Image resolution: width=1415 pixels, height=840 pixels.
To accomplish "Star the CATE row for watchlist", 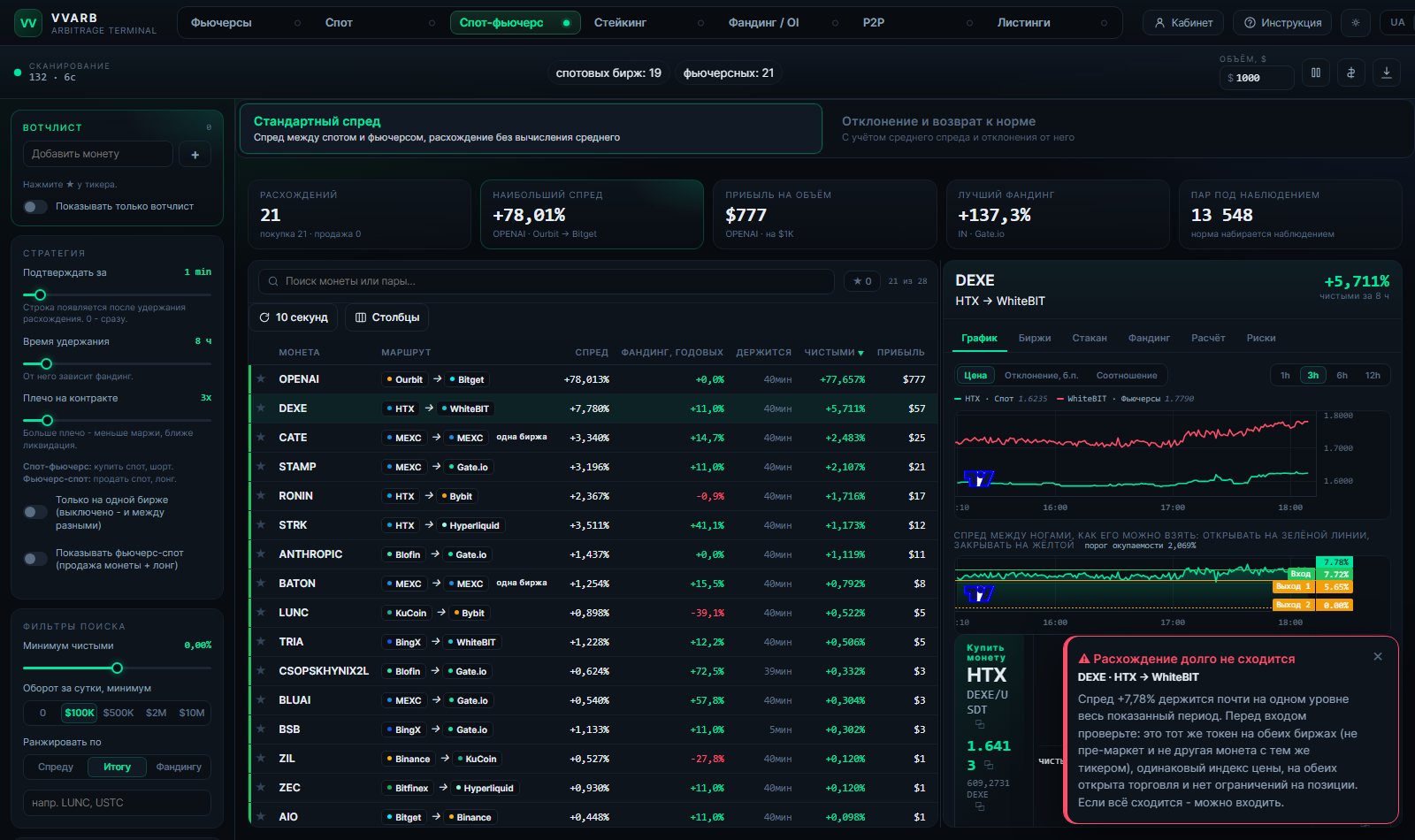I will 261,438.
